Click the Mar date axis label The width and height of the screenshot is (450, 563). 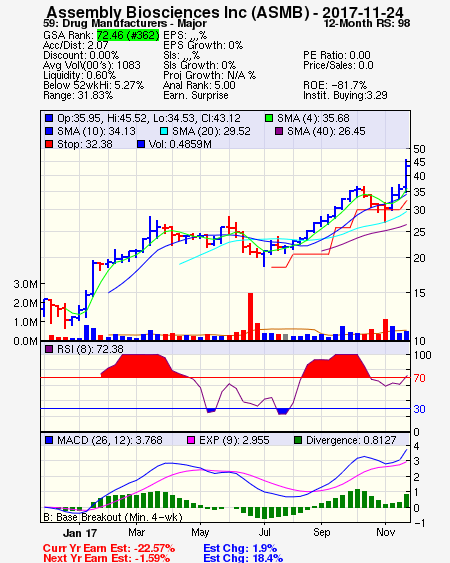[x=136, y=532]
